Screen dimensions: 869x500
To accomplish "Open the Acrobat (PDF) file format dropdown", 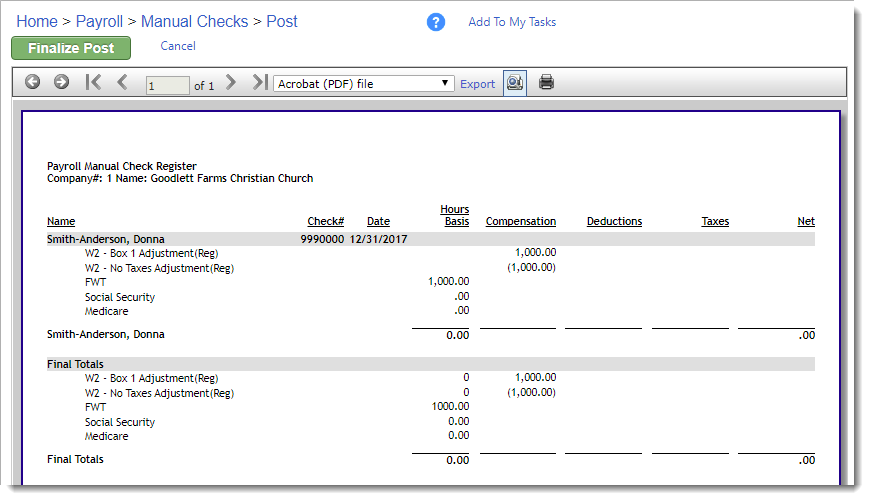I will click(x=364, y=84).
